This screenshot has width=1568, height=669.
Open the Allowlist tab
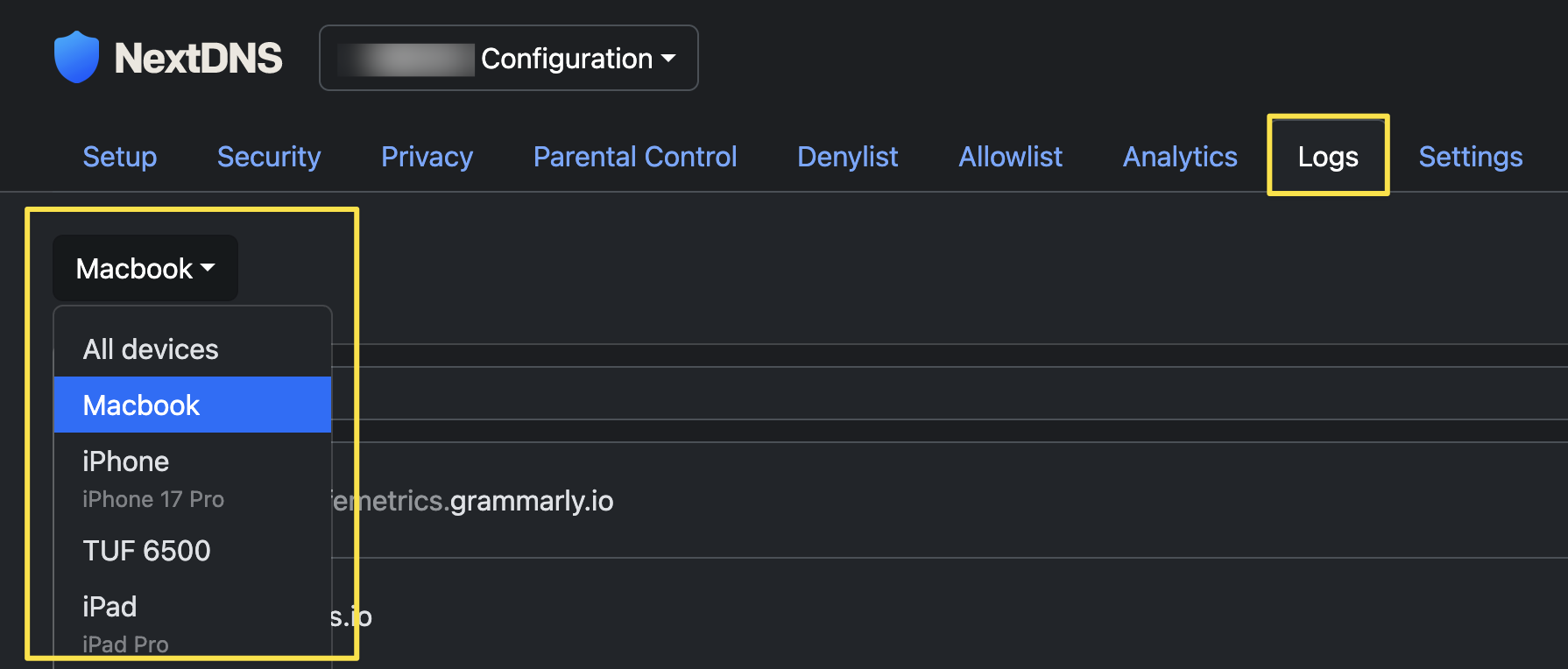[x=1011, y=157]
